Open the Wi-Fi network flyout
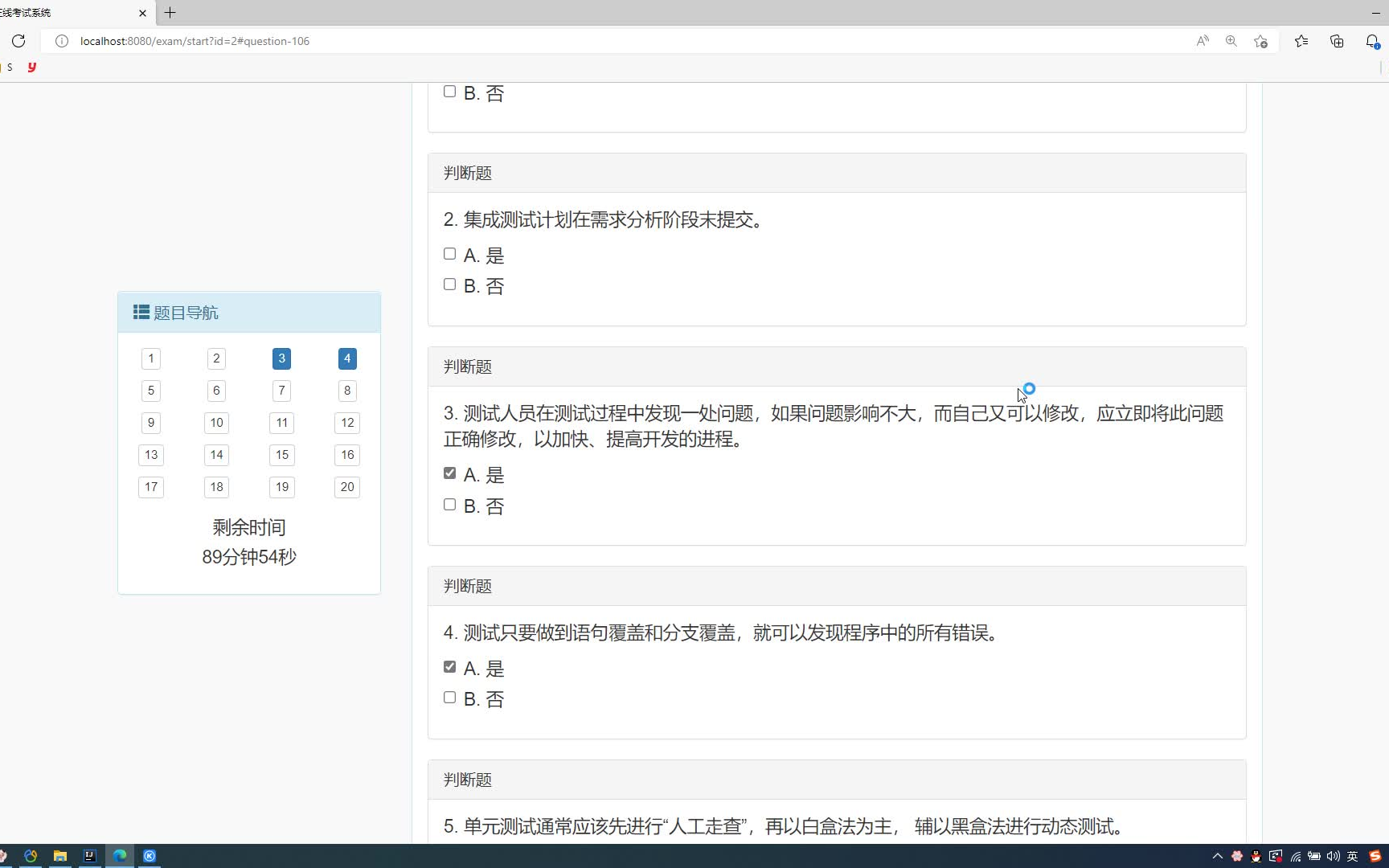Image resolution: width=1389 pixels, height=868 pixels. coord(1296,857)
